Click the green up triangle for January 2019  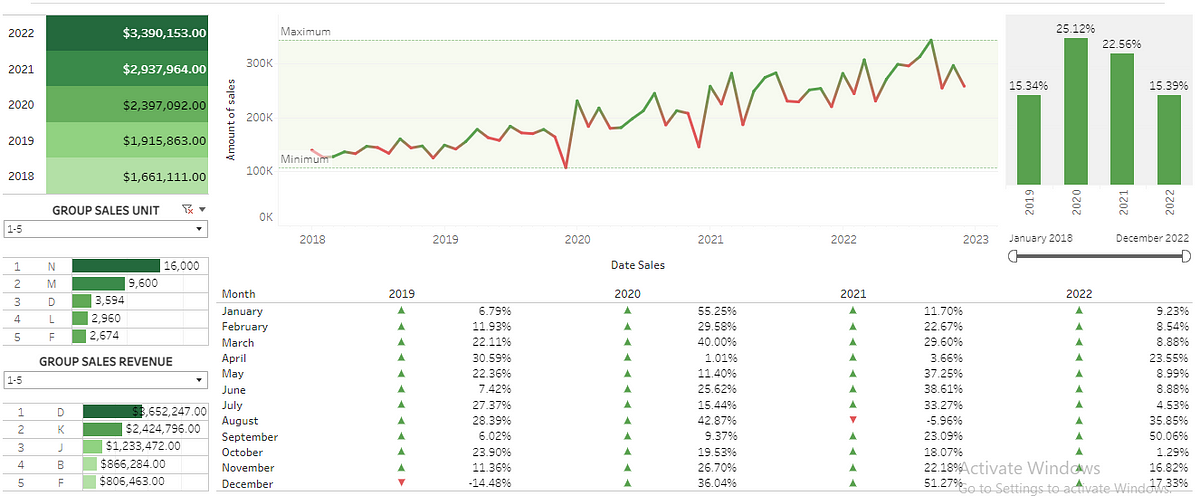click(402, 310)
